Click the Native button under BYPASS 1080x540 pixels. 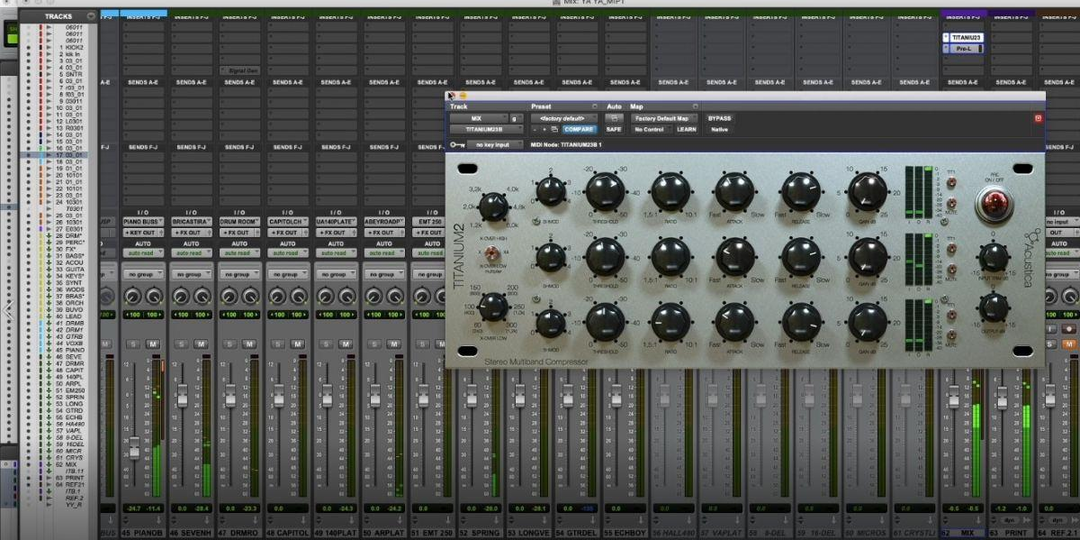[719, 129]
